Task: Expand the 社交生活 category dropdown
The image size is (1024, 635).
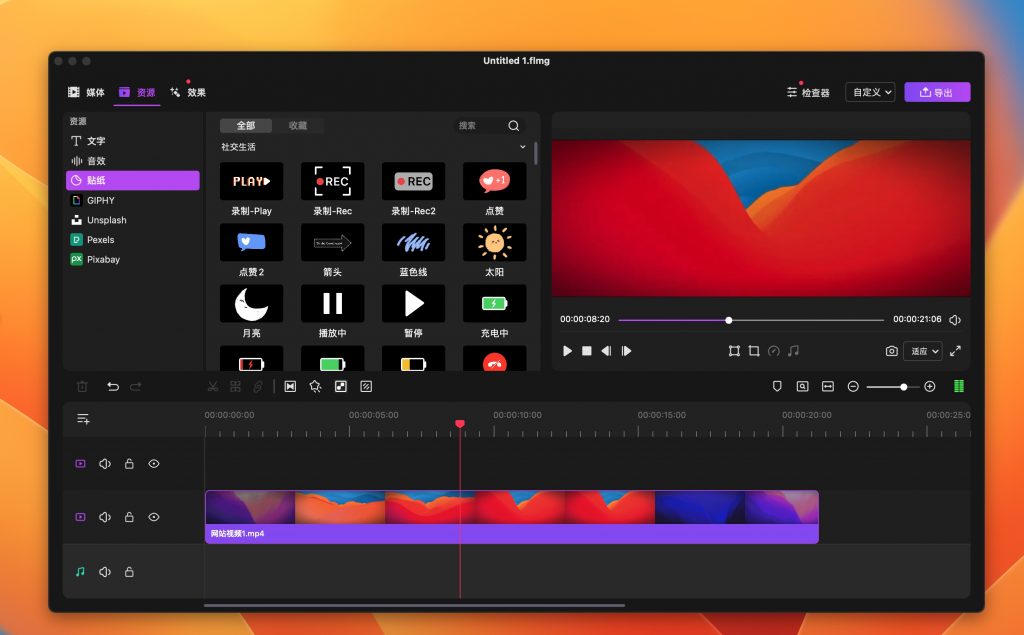Action: coord(522,146)
